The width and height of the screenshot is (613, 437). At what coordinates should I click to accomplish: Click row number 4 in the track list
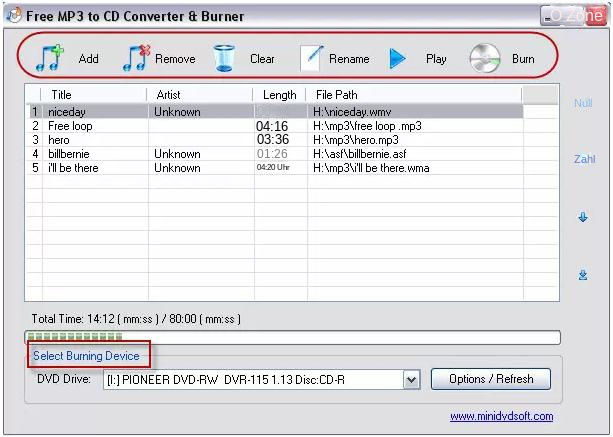pos(36,154)
